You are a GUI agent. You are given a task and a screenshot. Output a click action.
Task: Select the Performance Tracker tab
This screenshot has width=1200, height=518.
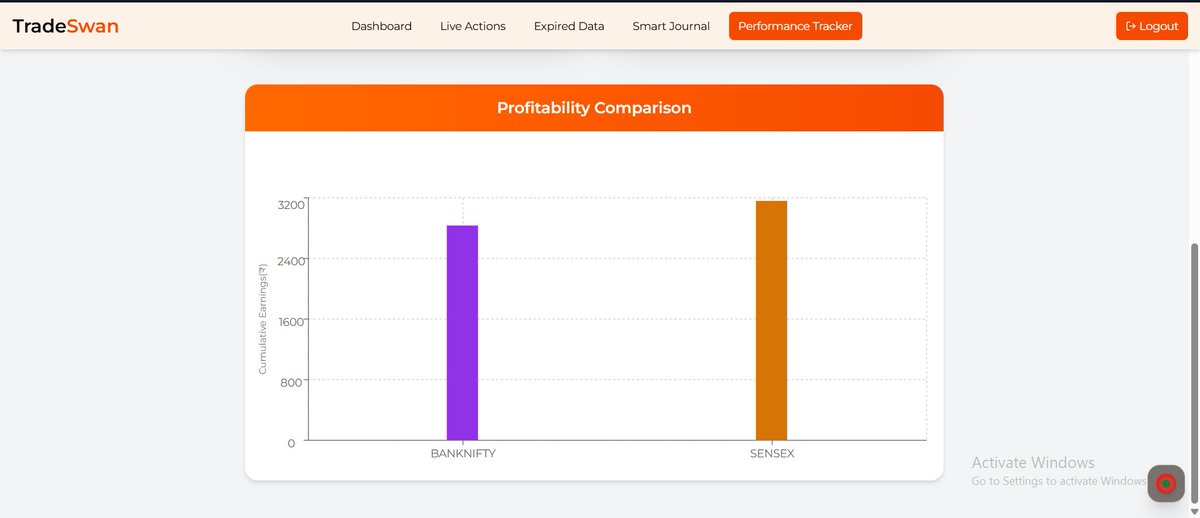pyautogui.click(x=795, y=26)
